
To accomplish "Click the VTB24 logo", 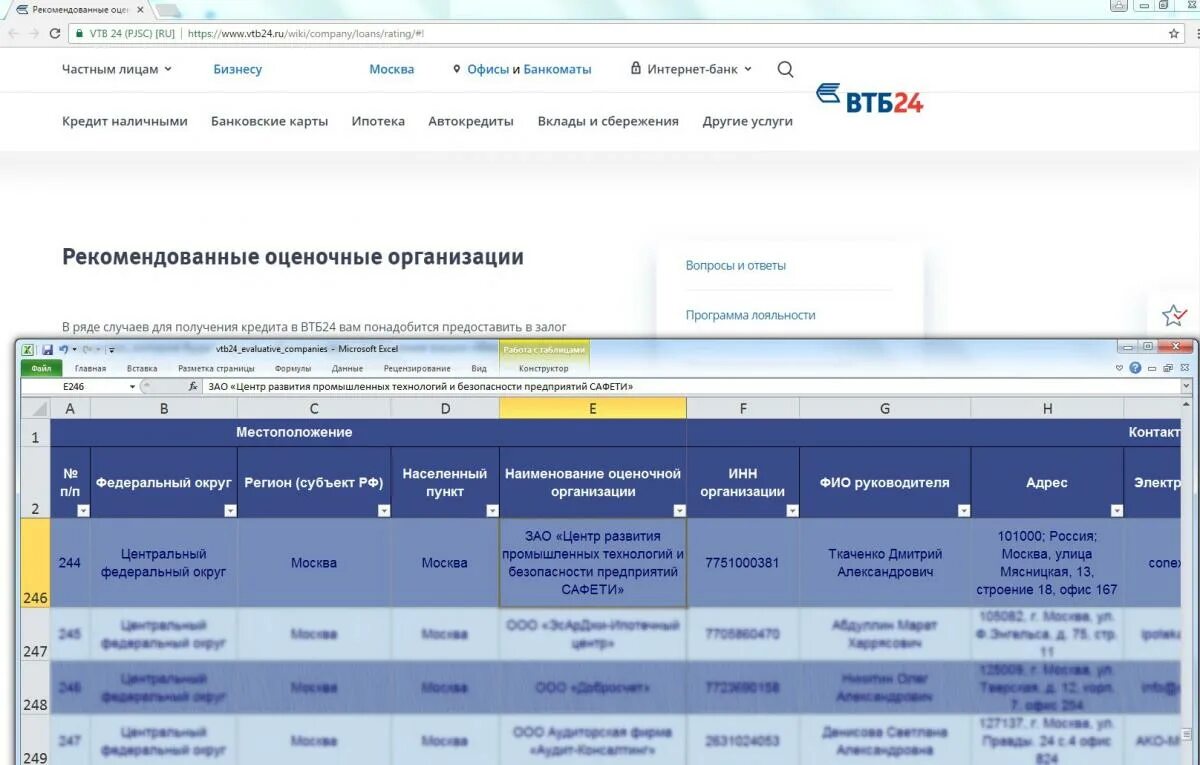I will pyautogui.click(x=869, y=98).
